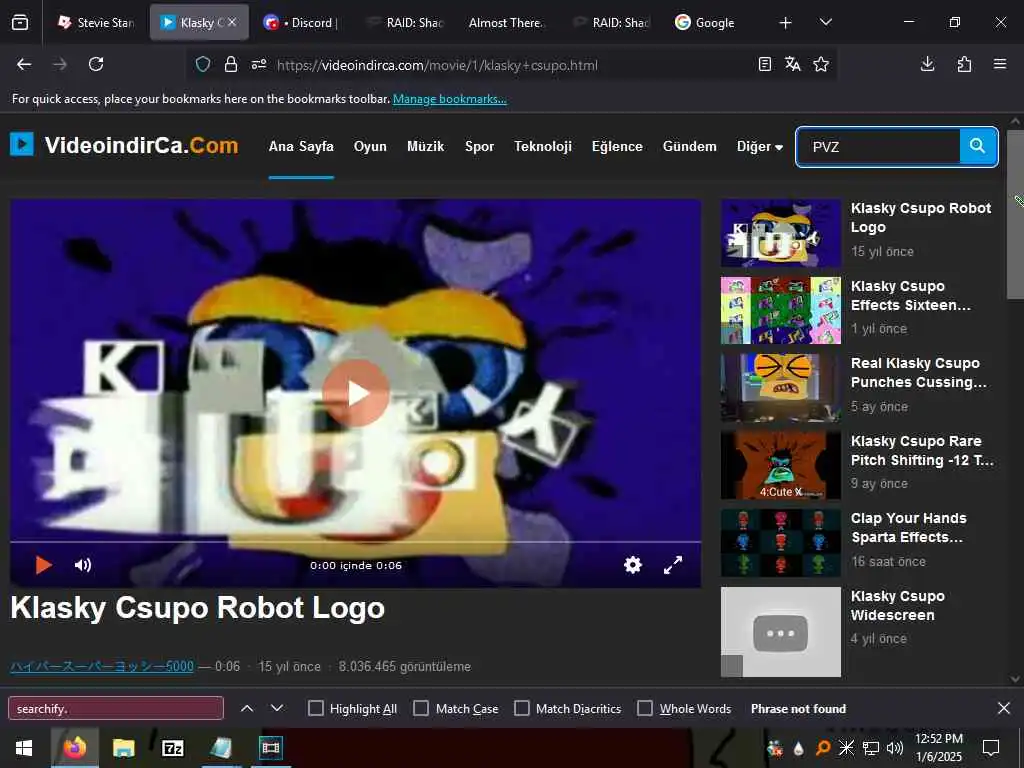Open notification center icon
Image resolution: width=1024 pixels, height=768 pixels.
click(991, 748)
